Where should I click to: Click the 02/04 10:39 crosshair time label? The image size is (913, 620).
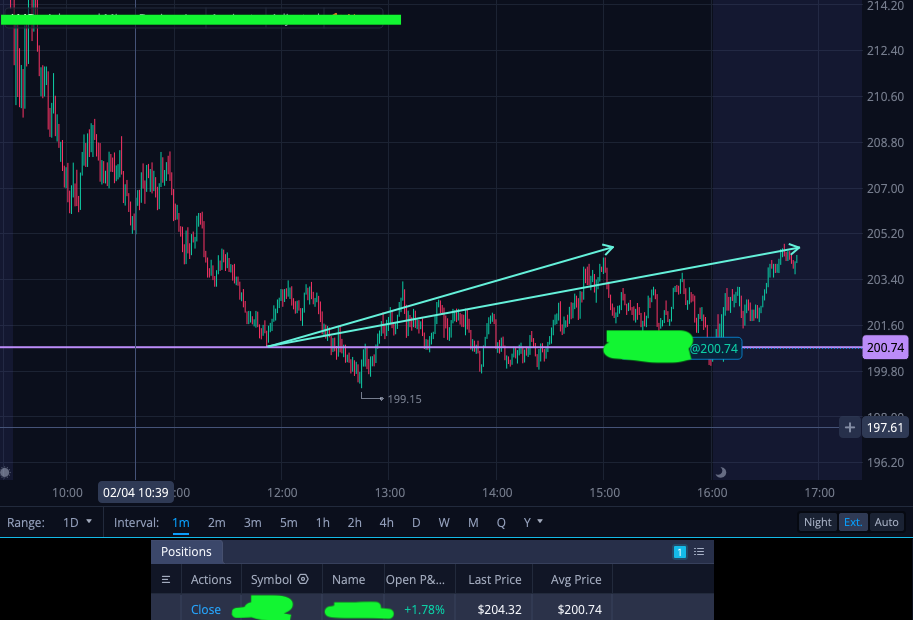click(136, 493)
